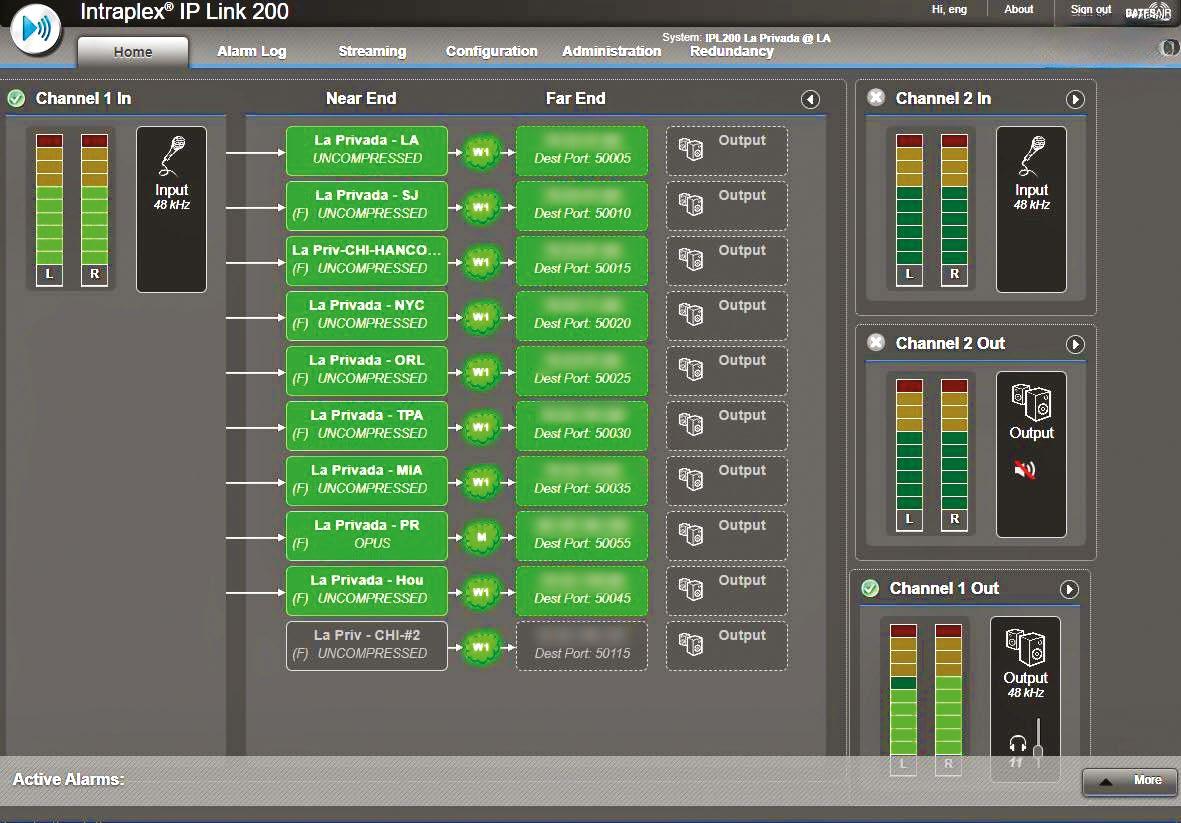Open the far end box with Dest Port 50055
This screenshot has width=1181, height=823.
tap(581, 535)
